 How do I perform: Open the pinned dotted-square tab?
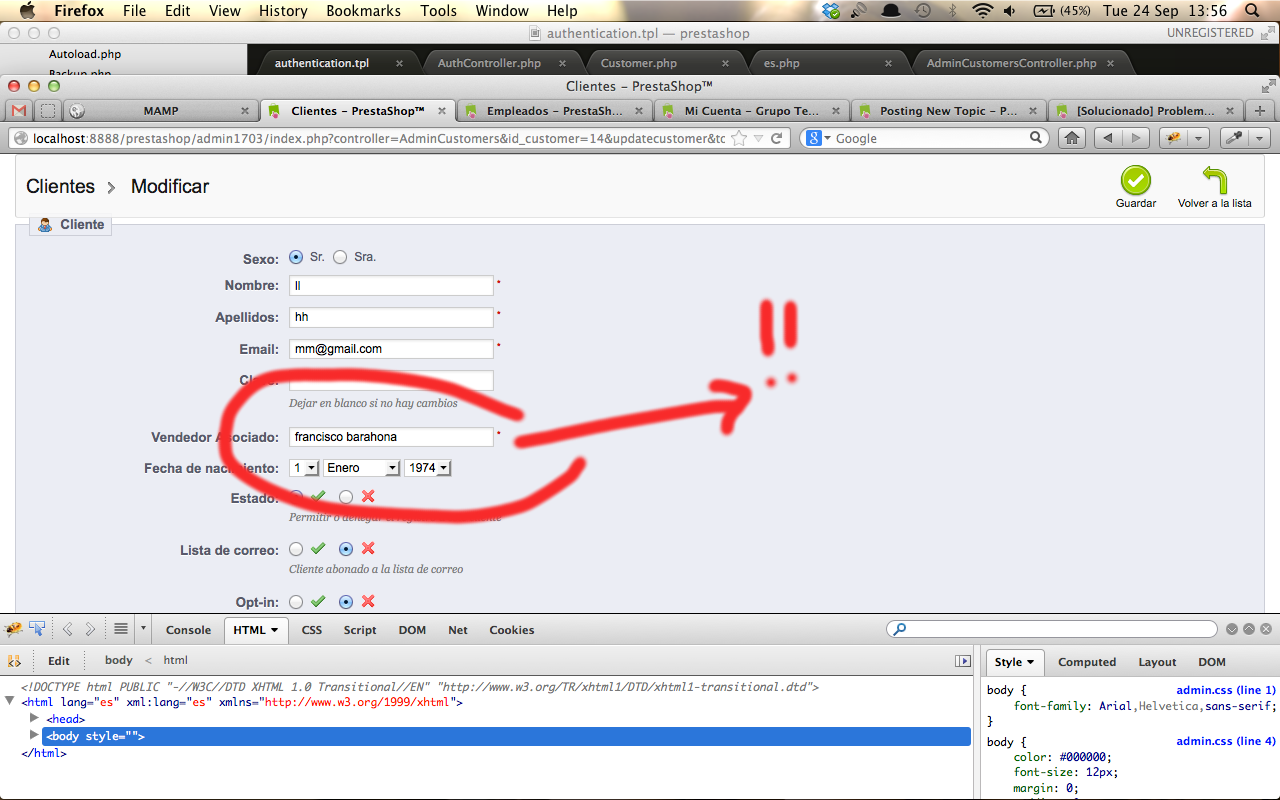pyautogui.click(x=48, y=111)
